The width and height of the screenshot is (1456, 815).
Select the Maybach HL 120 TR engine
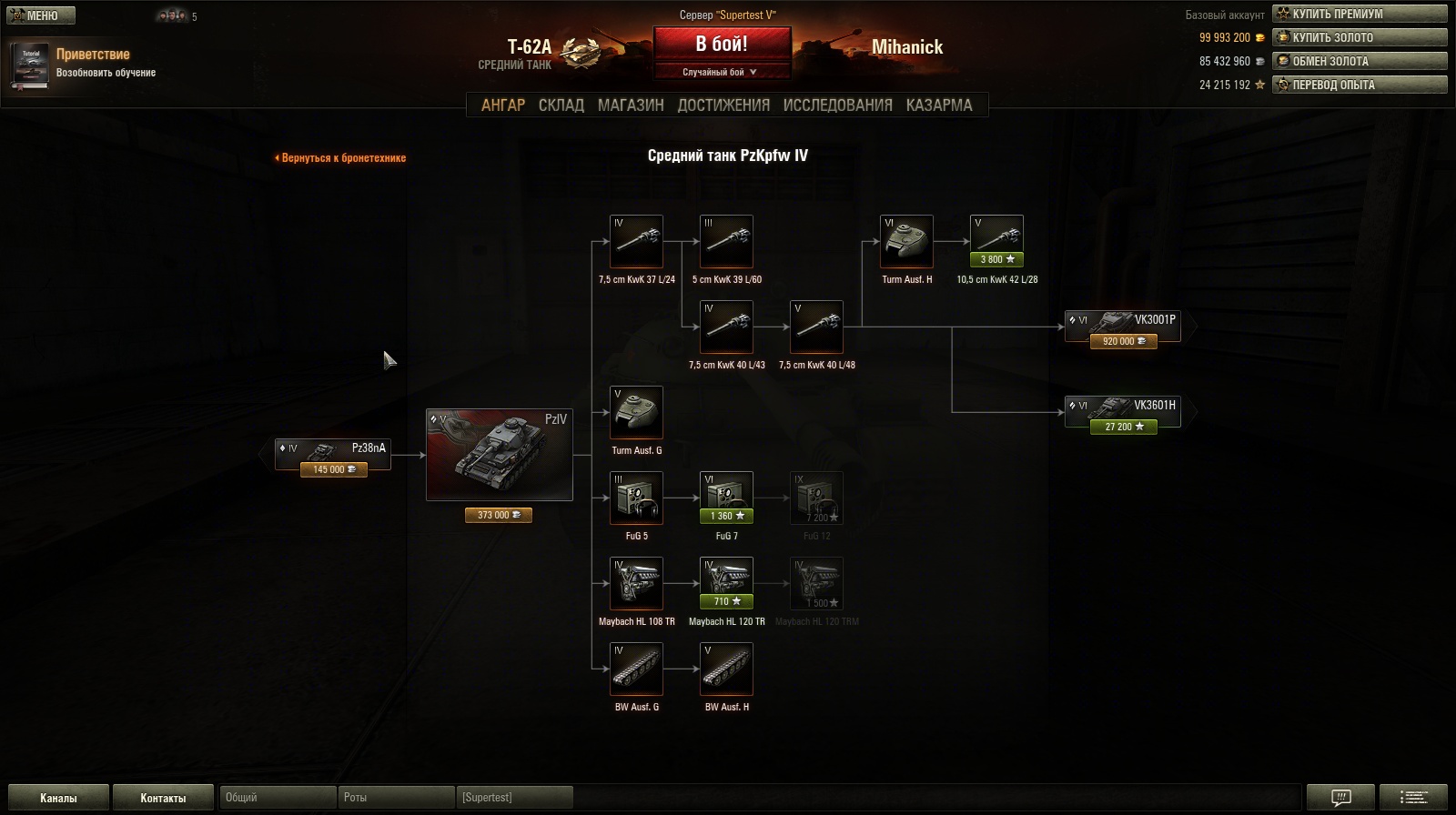click(x=726, y=583)
